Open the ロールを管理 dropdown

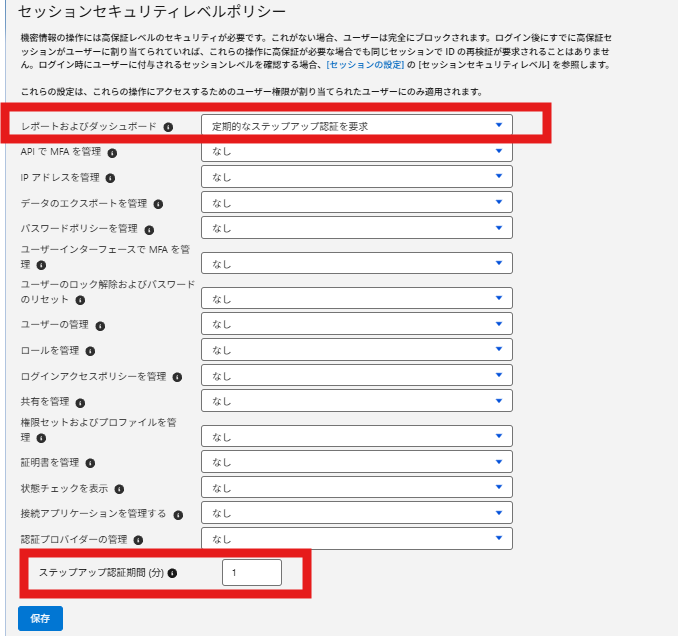[357, 349]
